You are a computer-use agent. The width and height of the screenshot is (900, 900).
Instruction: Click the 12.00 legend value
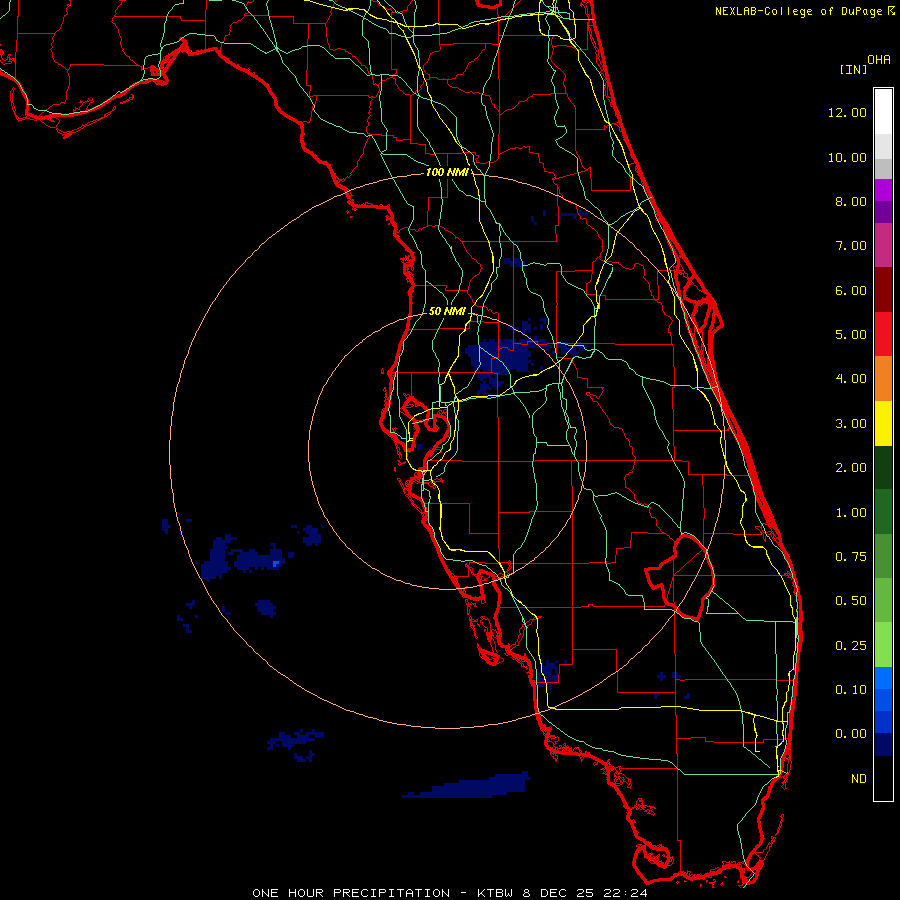(x=847, y=112)
